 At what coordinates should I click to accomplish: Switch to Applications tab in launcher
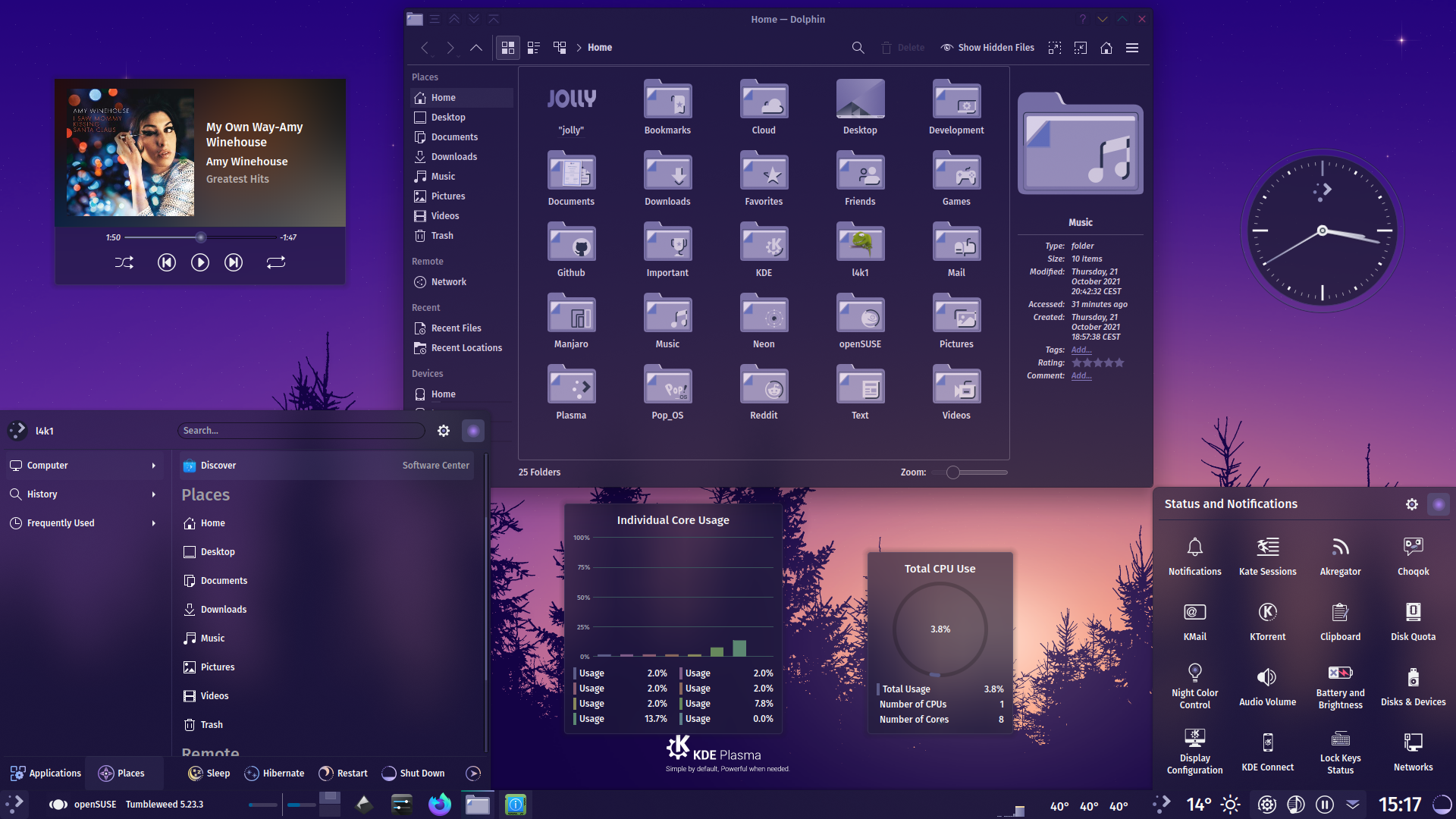click(45, 773)
